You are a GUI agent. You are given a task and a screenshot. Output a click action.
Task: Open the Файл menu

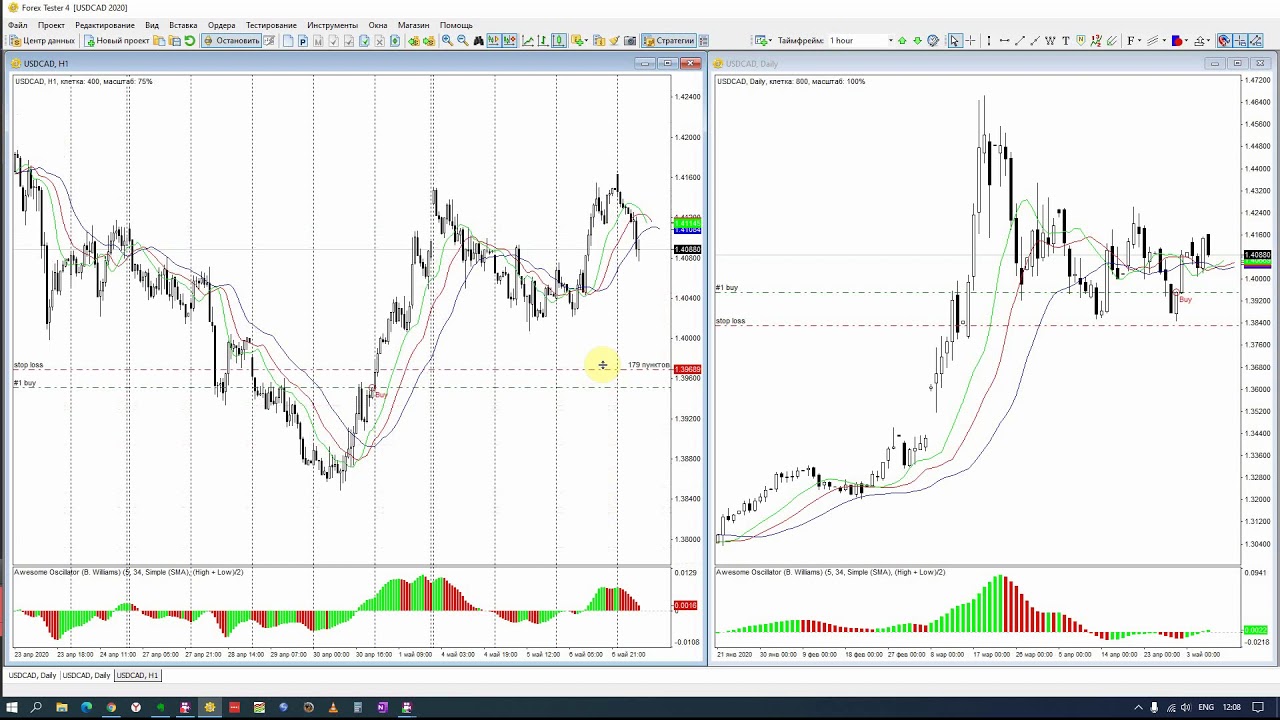(18, 25)
